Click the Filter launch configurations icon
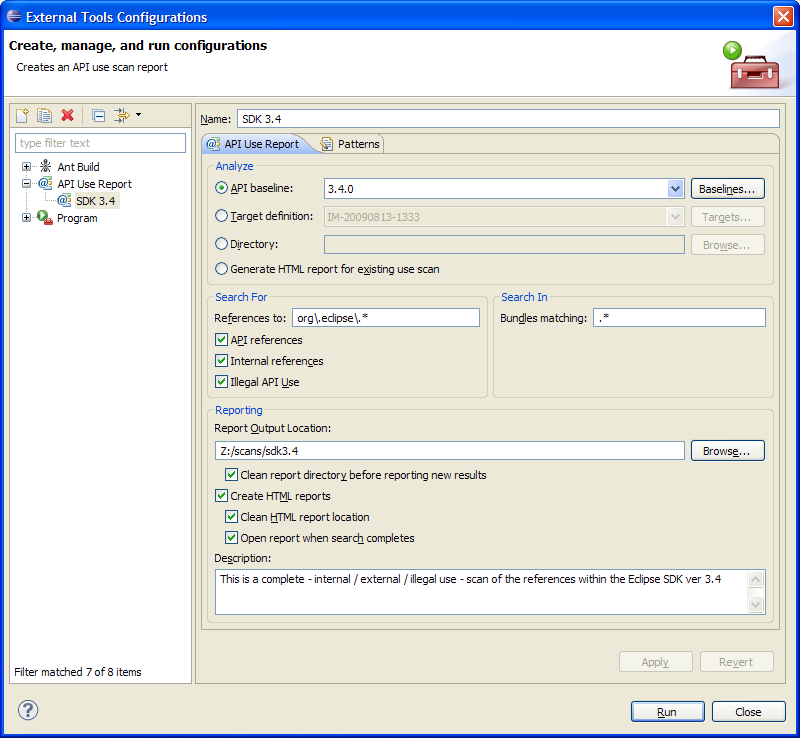 [121, 115]
